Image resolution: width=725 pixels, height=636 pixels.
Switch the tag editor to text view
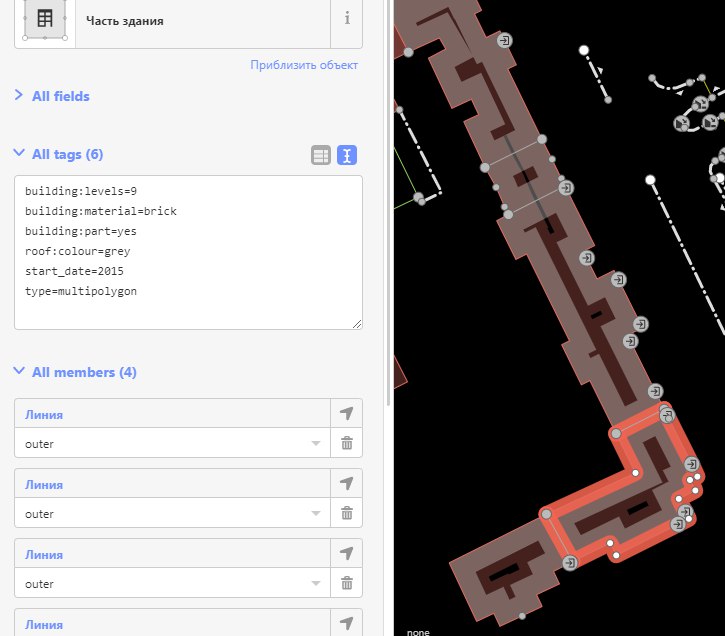(347, 155)
